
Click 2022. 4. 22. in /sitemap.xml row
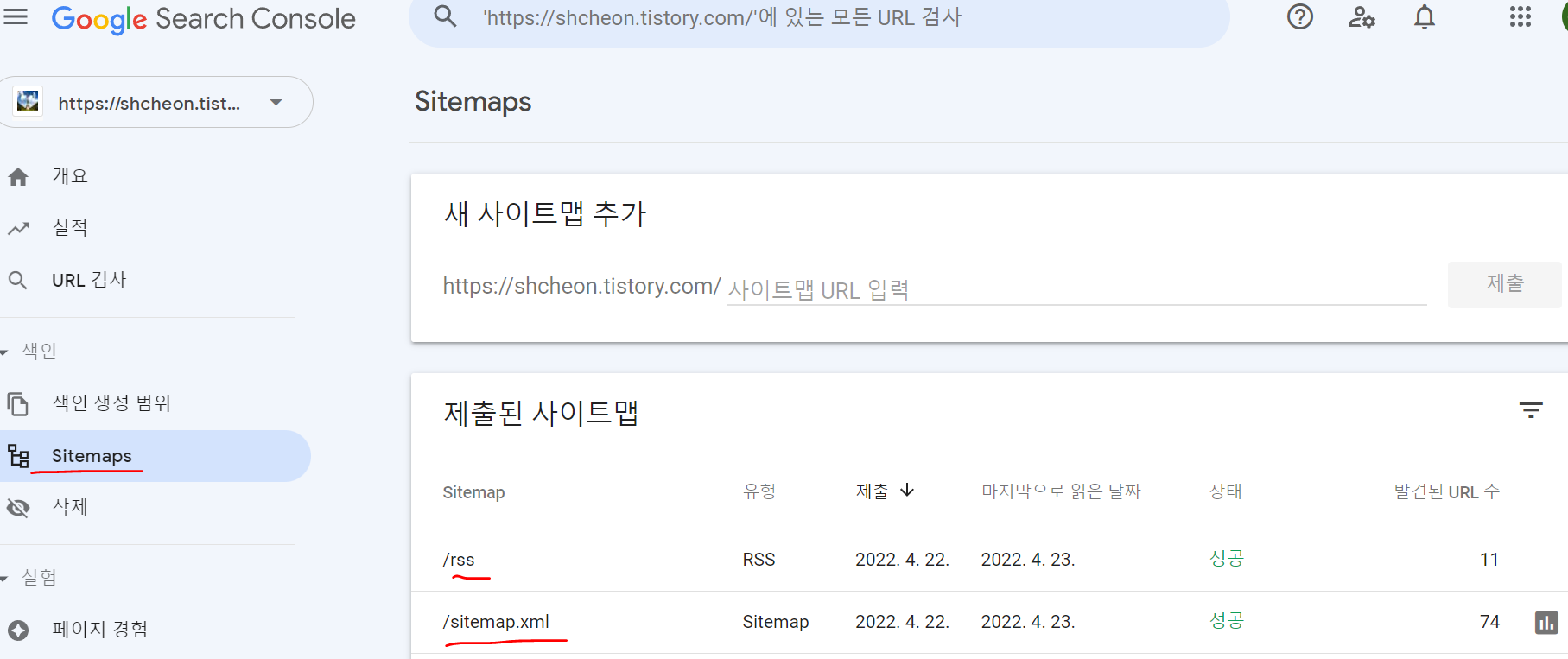click(x=902, y=622)
